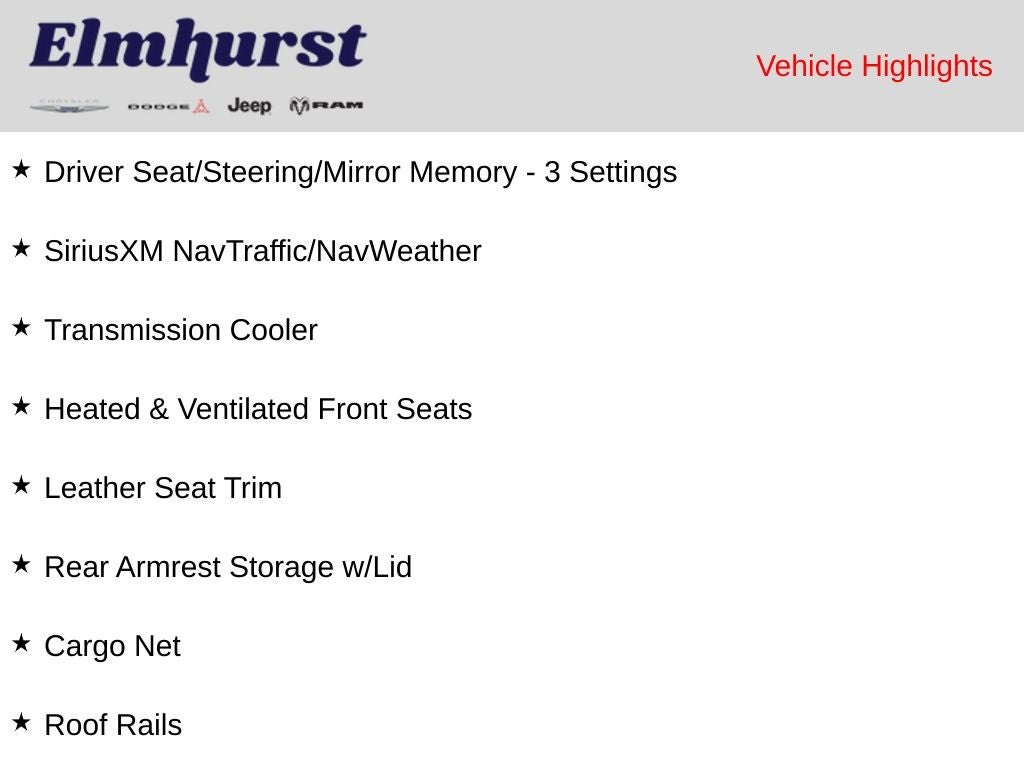Click star bullet beside Leather Seat Trim
The width and height of the screenshot is (1024, 768).
(x=21, y=486)
